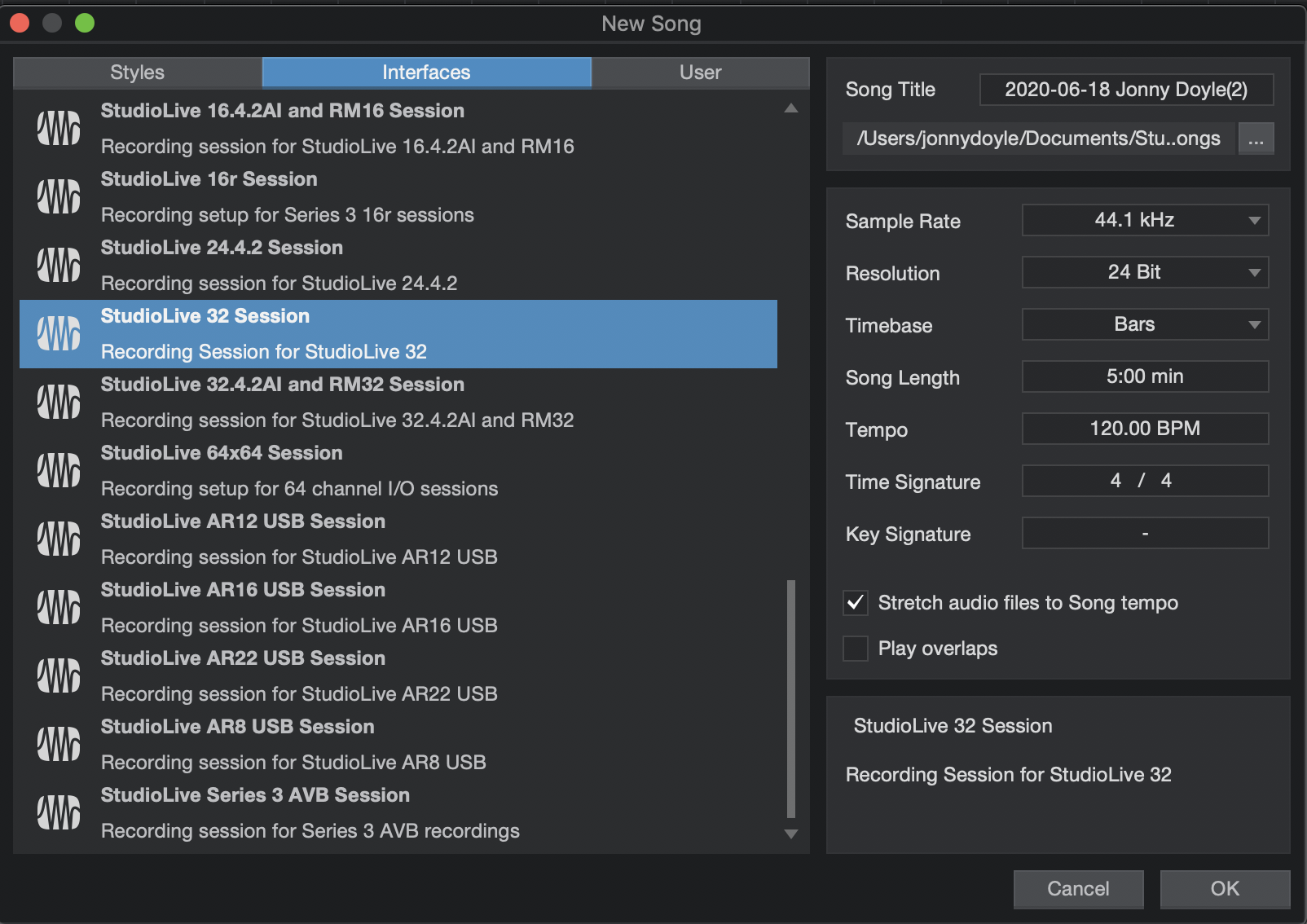The image size is (1307, 924).
Task: Click 'Recording session for Series 3 AVB recordings'
Action: (x=310, y=831)
